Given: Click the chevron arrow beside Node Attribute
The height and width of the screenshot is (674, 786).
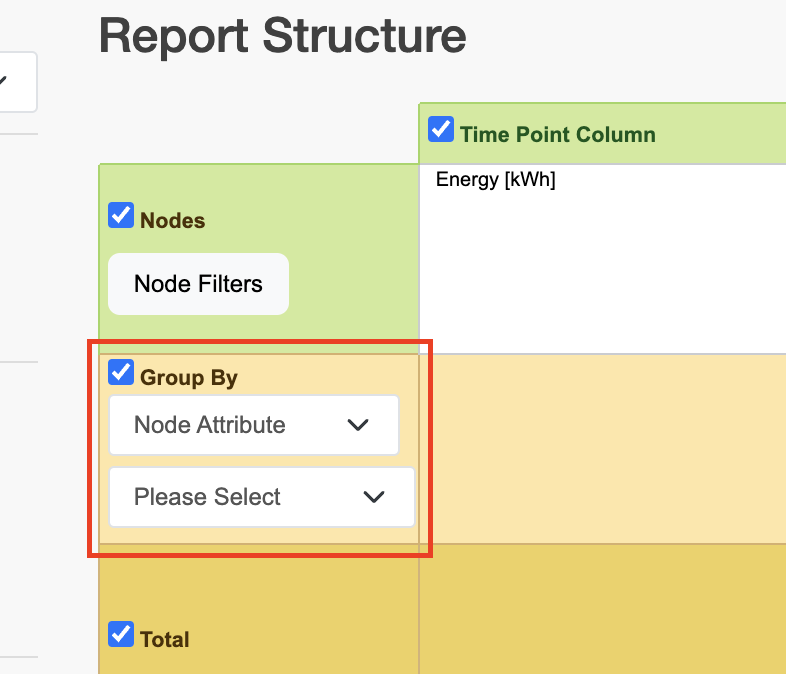Looking at the screenshot, I should 358,425.
